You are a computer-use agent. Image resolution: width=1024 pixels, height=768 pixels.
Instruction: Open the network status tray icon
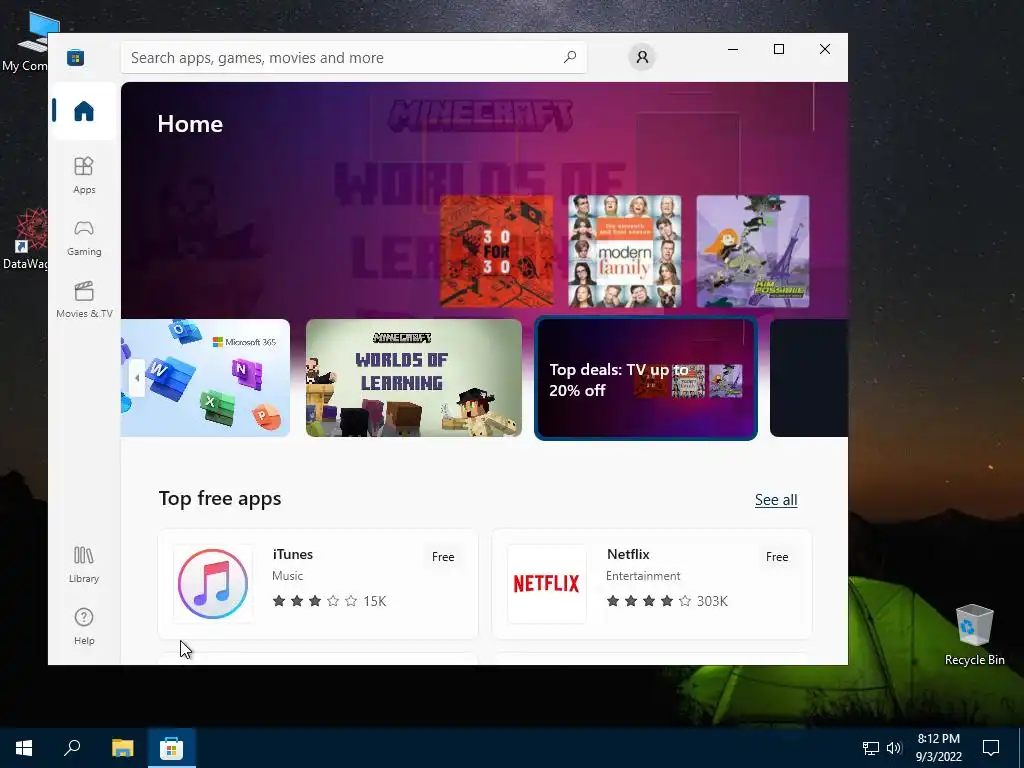[x=871, y=748]
